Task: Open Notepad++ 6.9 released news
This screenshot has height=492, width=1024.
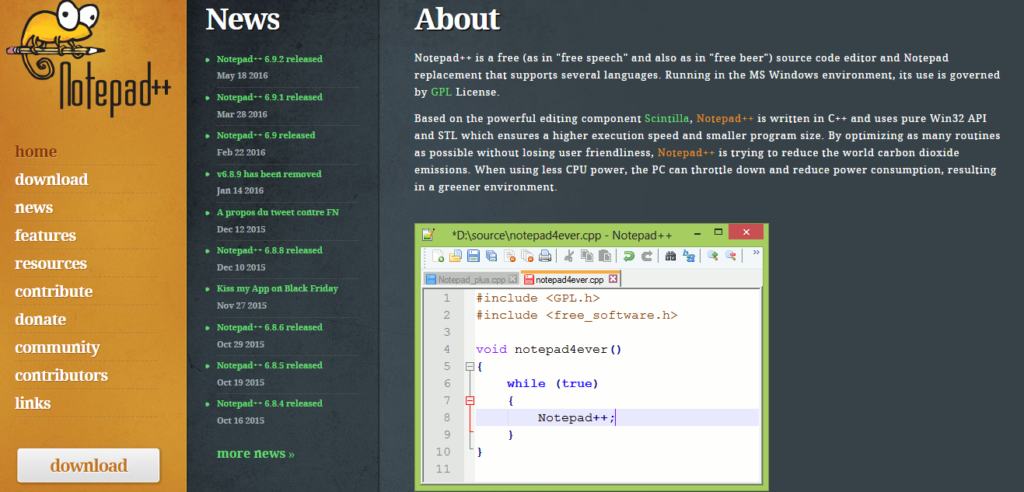Action: pos(266,135)
